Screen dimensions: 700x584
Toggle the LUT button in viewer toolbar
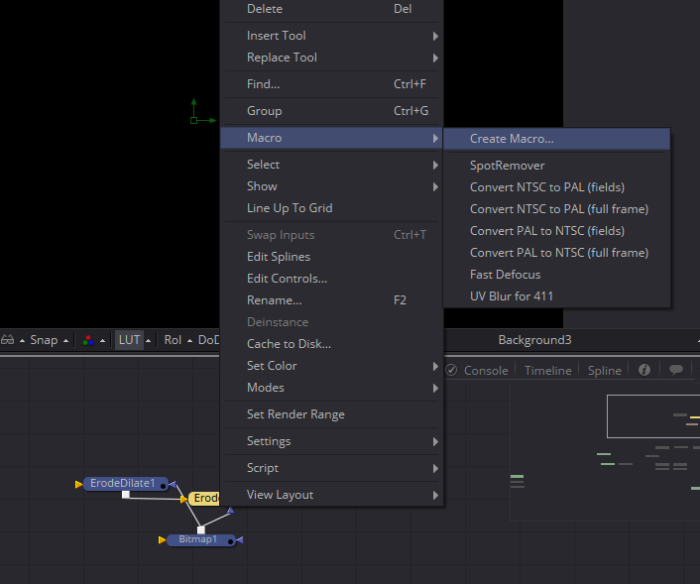[129, 340]
